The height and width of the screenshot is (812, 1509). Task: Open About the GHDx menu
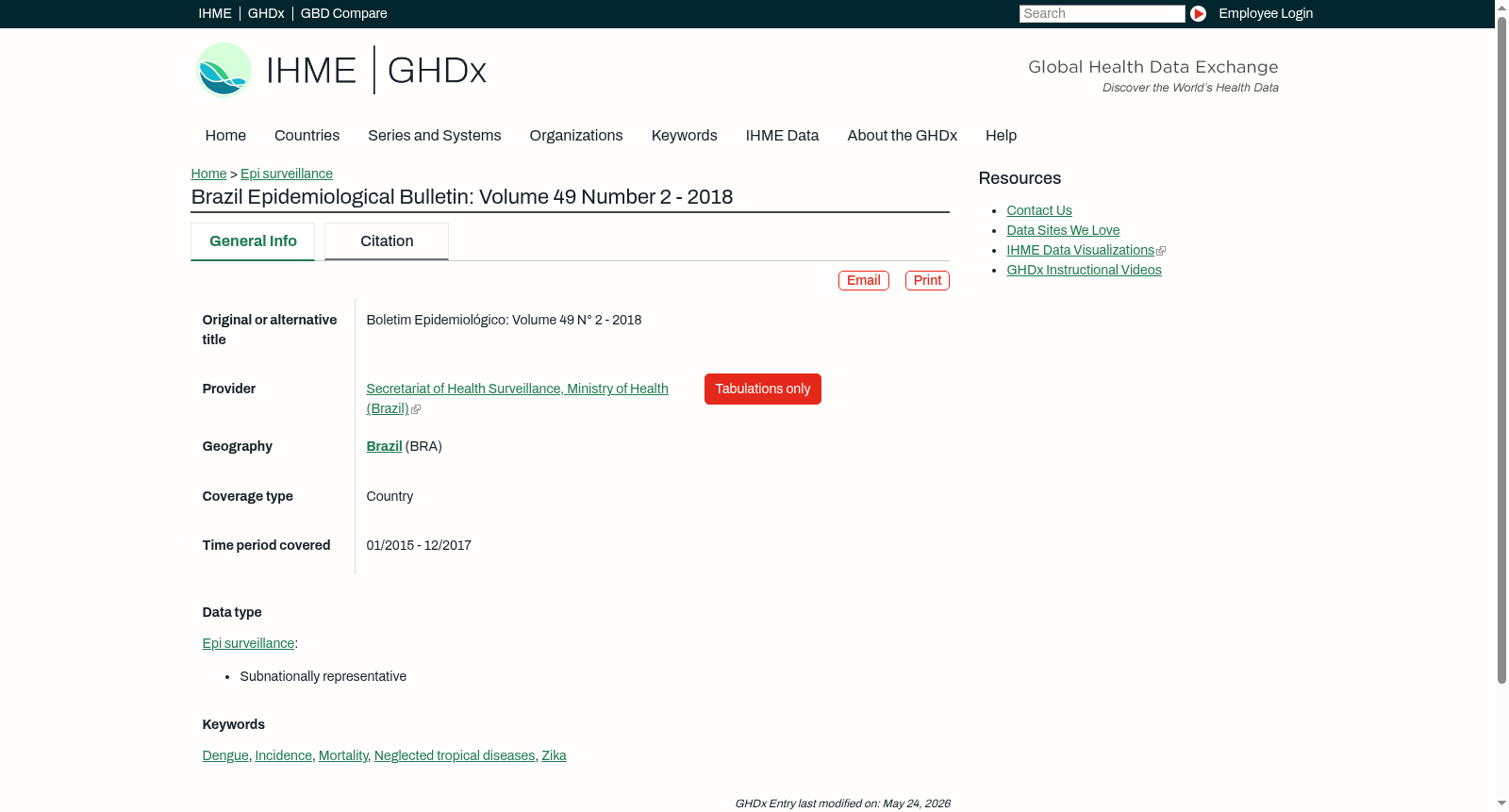pos(903,136)
